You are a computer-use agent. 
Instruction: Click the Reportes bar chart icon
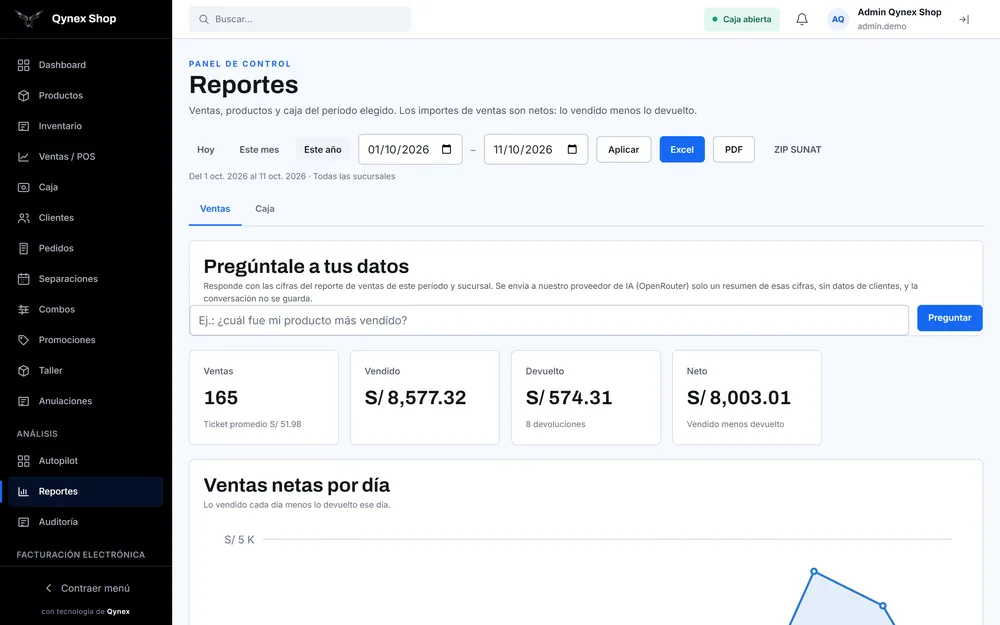(24, 492)
